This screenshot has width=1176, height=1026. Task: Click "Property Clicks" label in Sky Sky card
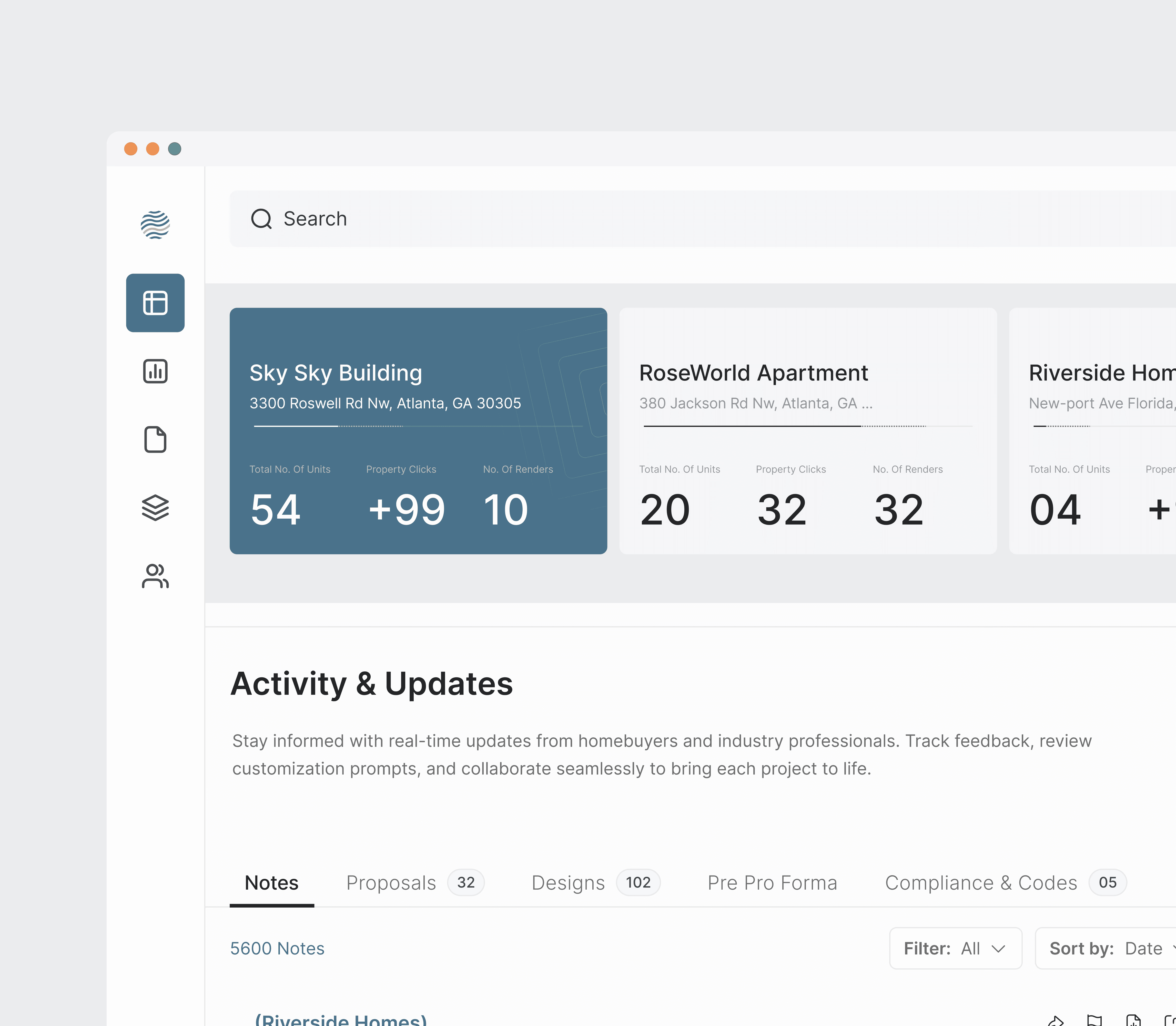pyautogui.click(x=401, y=469)
